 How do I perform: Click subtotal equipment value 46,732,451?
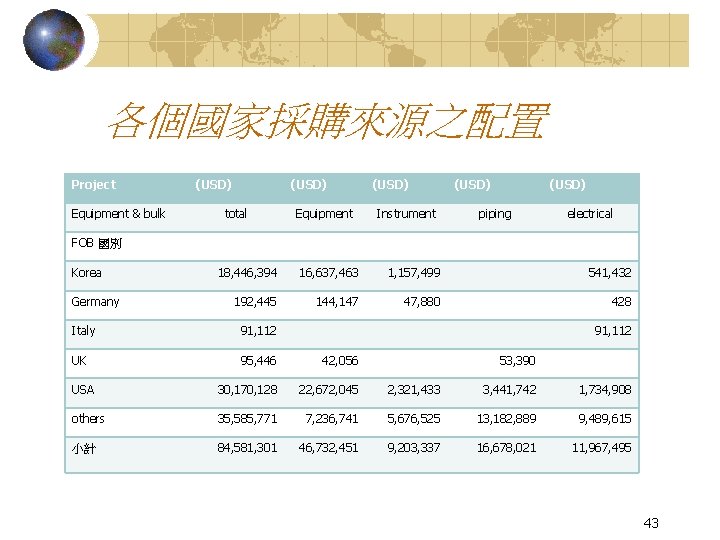click(328, 448)
